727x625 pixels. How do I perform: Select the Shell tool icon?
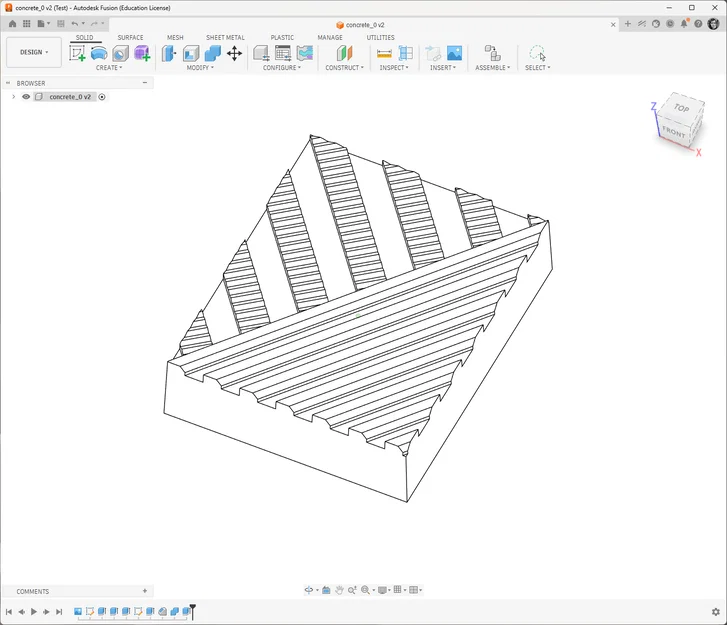(x=191, y=53)
